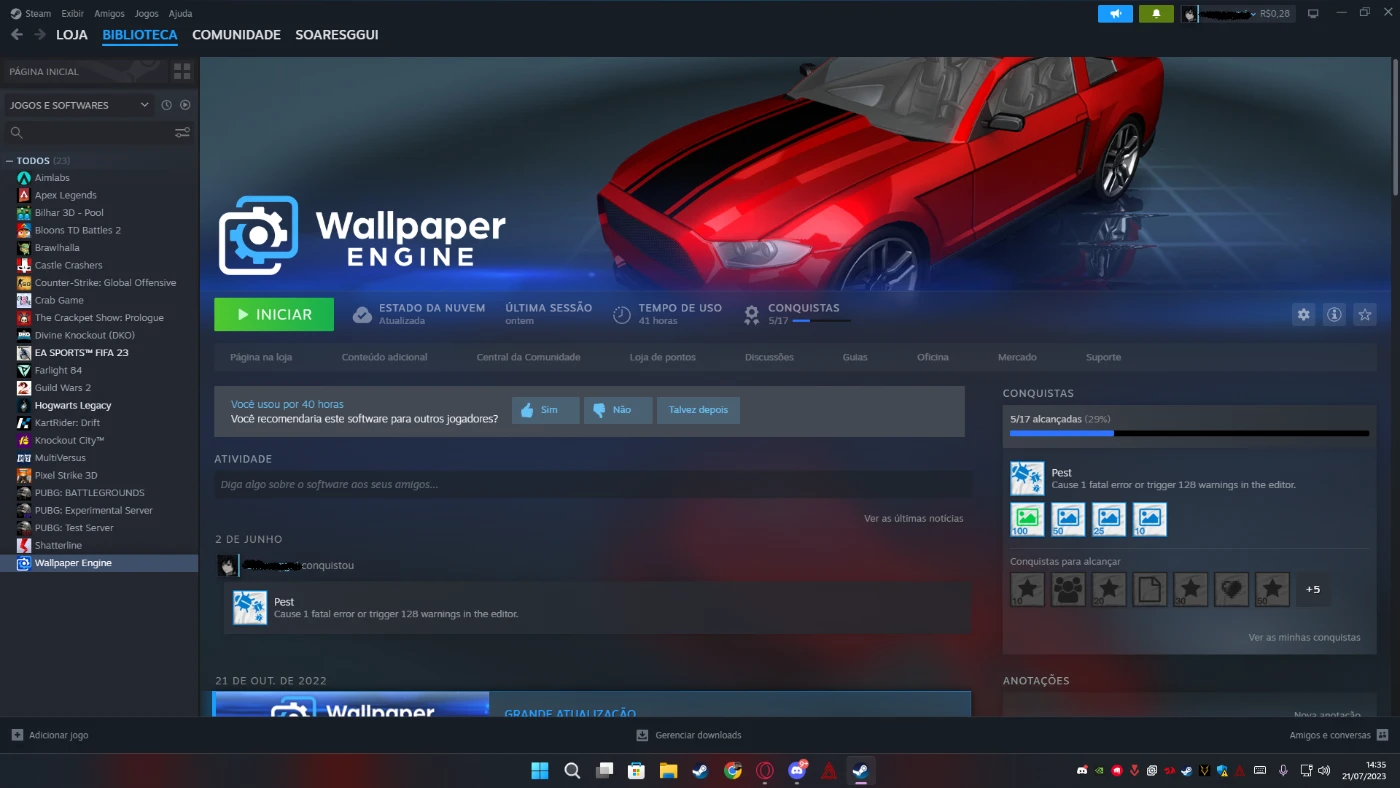Open the Ajuda menu
Screen dimensions: 1400x788
tap(180, 14)
